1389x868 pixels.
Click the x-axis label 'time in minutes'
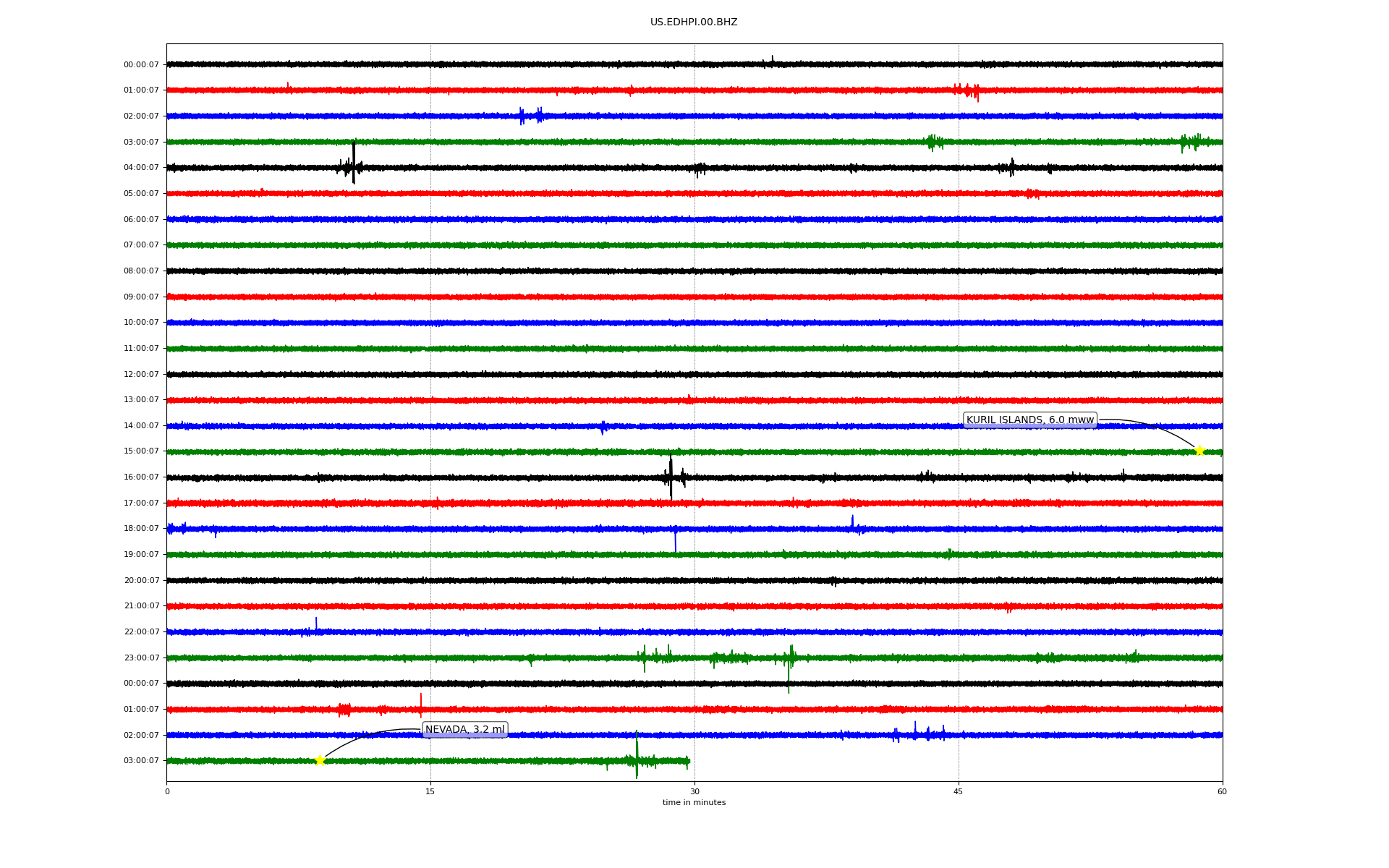tap(694, 803)
